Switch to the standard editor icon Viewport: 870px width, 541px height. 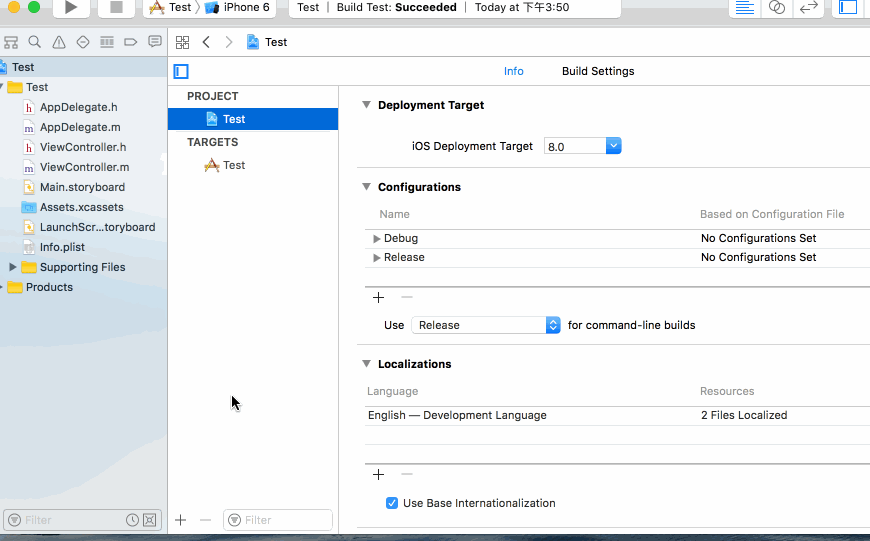click(x=745, y=7)
